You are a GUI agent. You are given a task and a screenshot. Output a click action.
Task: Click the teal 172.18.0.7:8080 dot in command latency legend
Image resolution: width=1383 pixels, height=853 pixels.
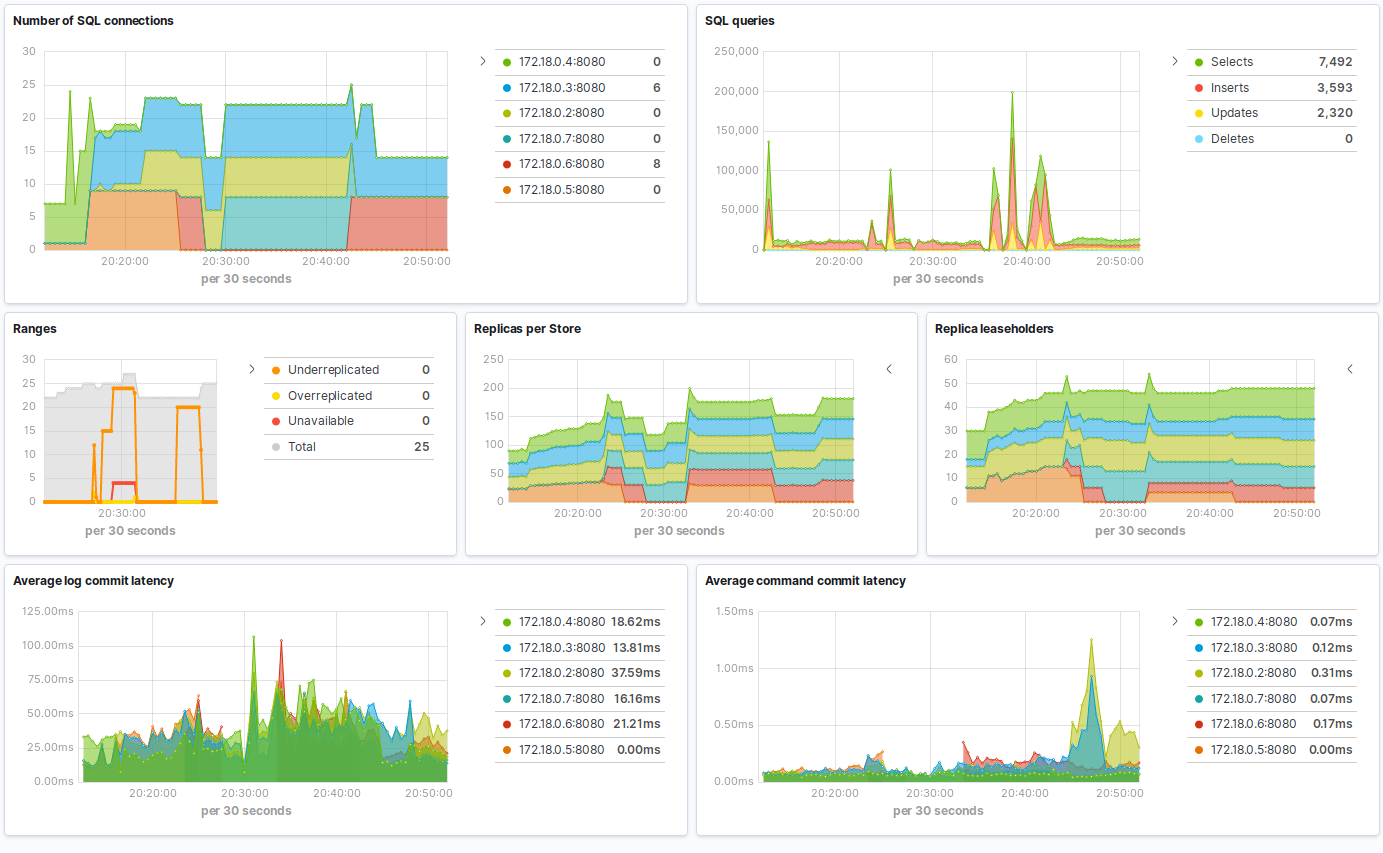pyautogui.click(x=1199, y=698)
